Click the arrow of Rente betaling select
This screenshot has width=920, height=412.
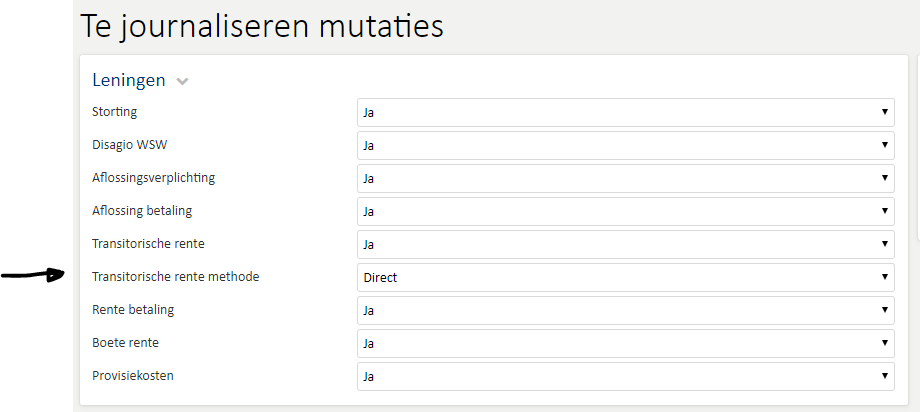pyautogui.click(x=885, y=310)
